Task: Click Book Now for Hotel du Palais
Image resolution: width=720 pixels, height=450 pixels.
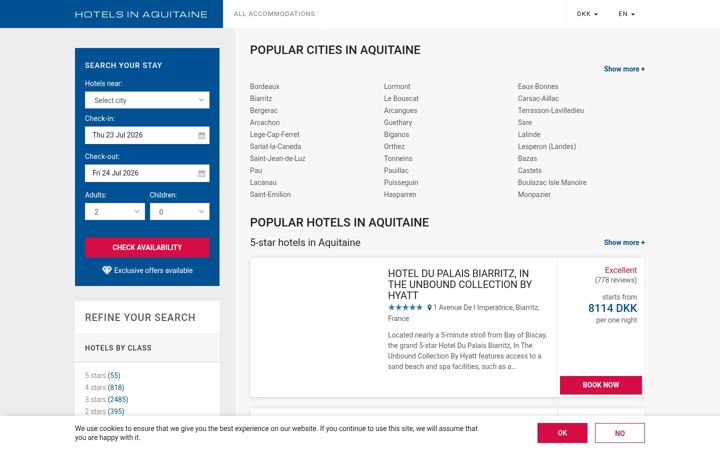Action: pyautogui.click(x=601, y=385)
